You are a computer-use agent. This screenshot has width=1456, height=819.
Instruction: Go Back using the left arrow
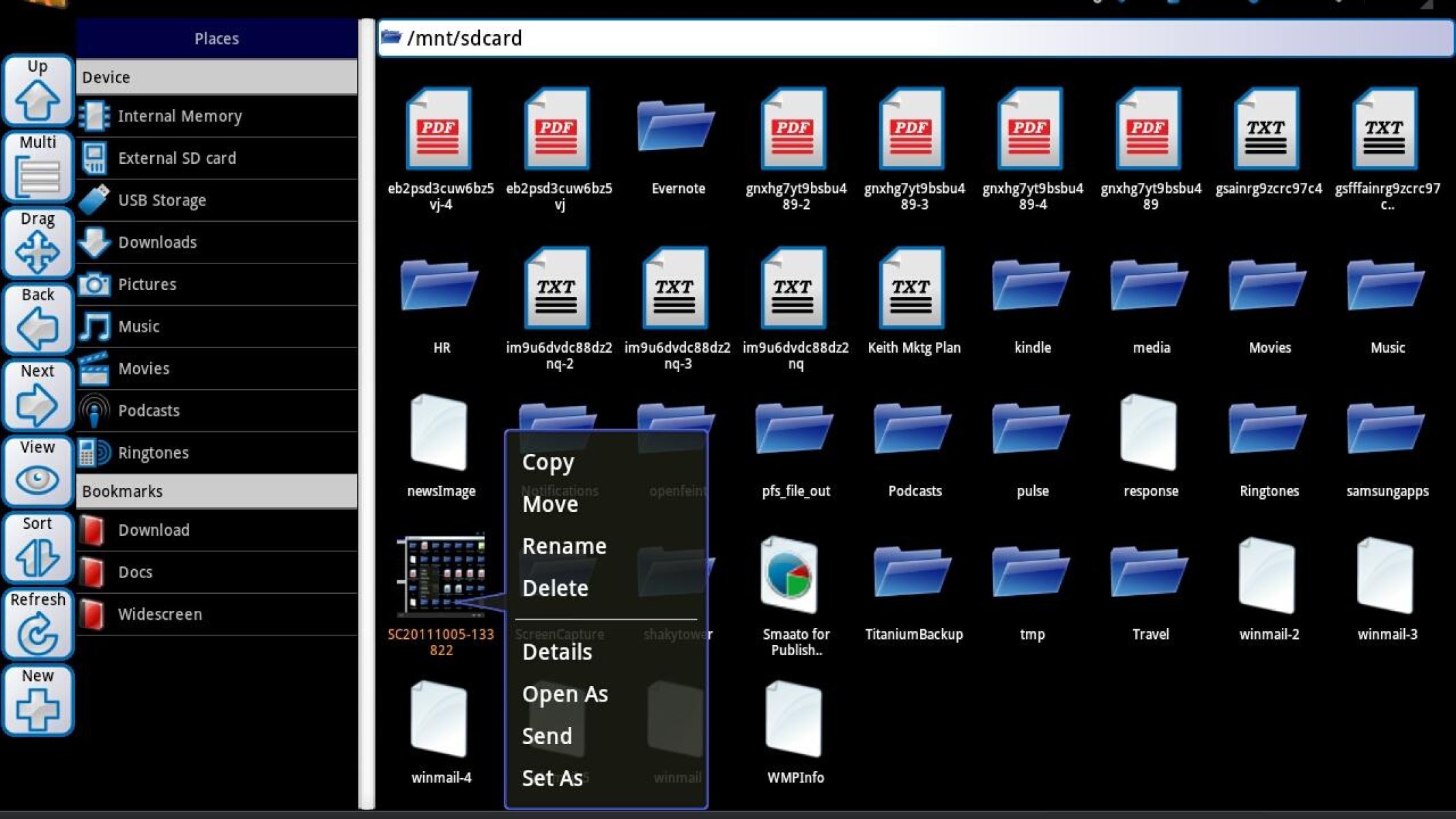click(x=38, y=319)
